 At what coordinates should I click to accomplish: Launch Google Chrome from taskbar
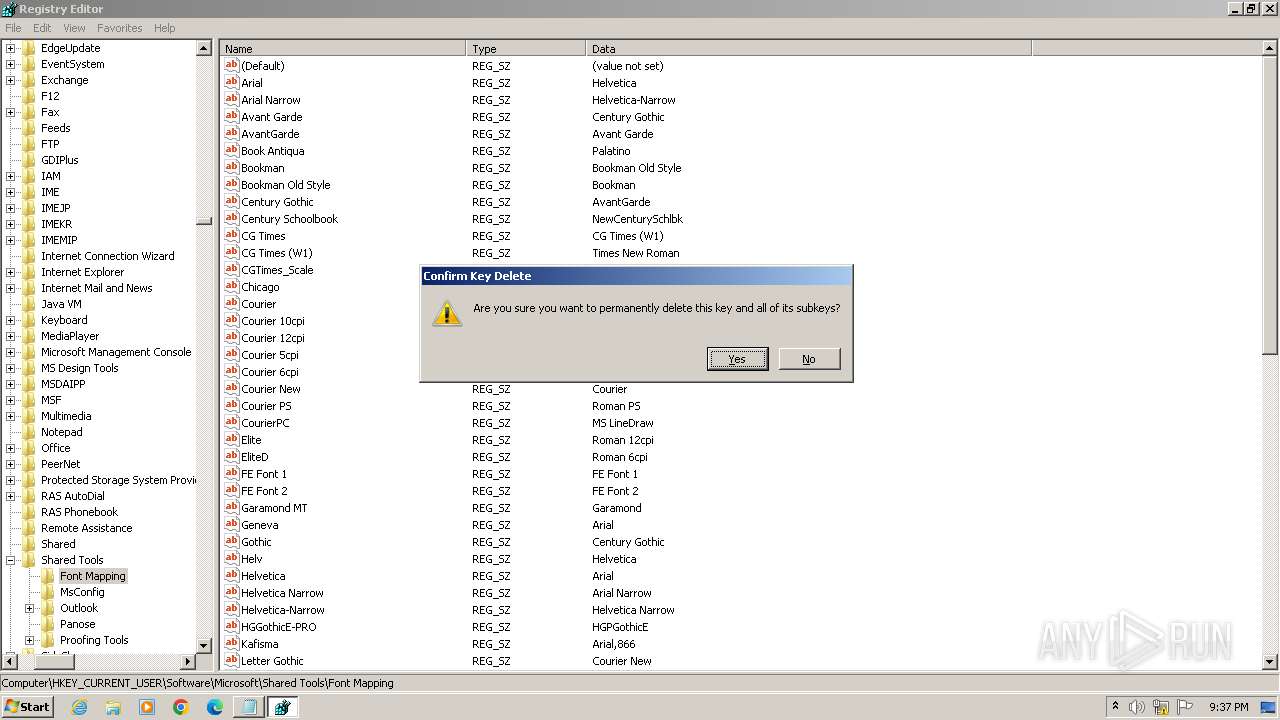coord(181,707)
